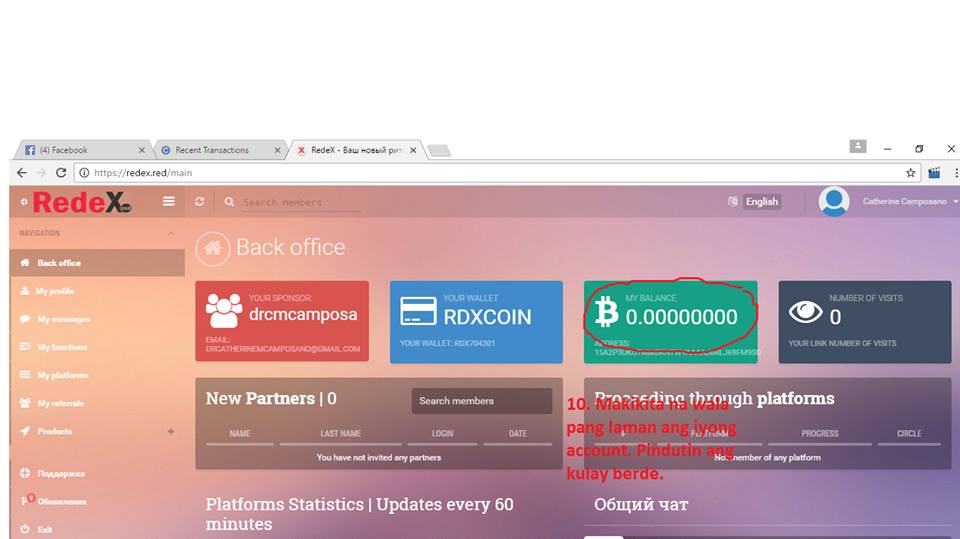Click the RedeX logo
The image size is (960, 539).
(x=81, y=202)
